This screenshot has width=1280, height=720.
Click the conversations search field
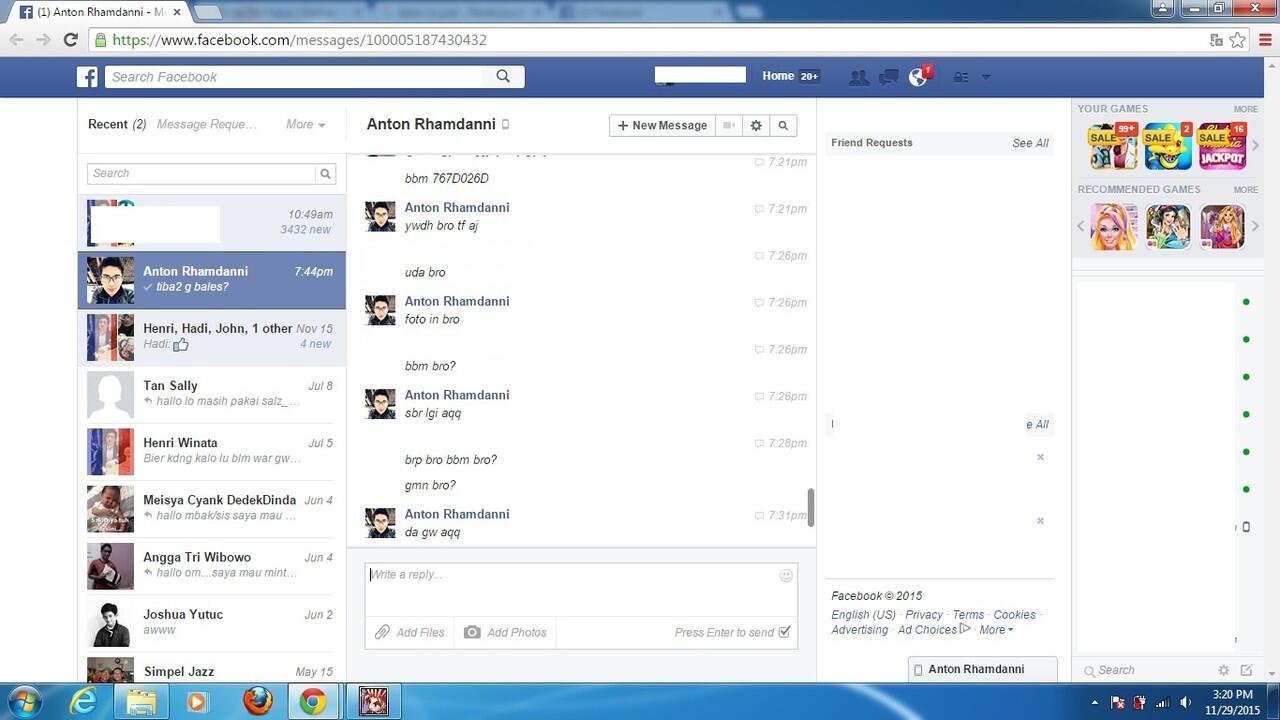tap(202, 173)
